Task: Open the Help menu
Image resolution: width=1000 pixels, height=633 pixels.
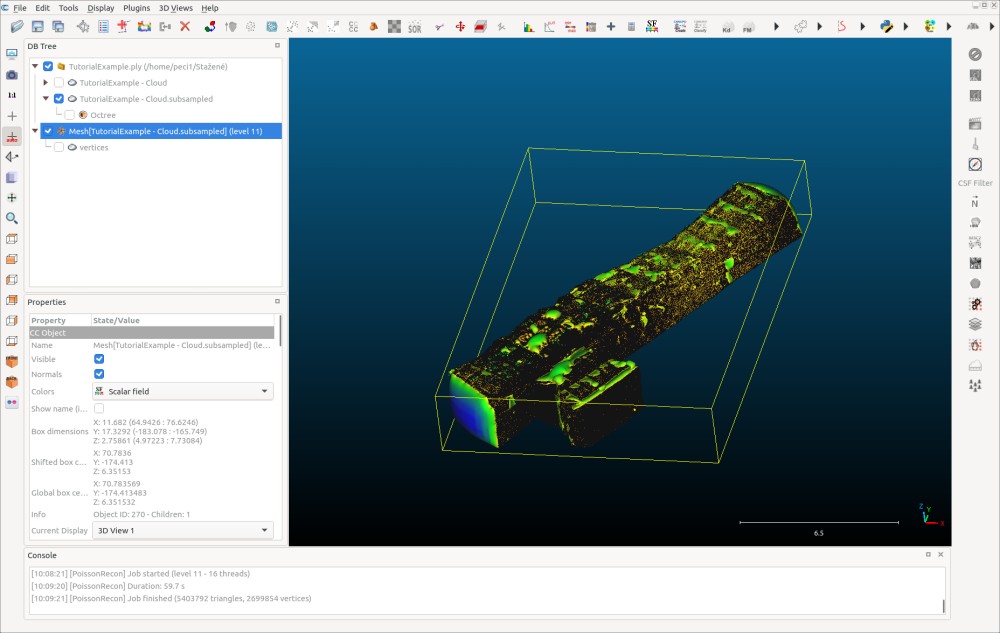Action: pos(210,8)
